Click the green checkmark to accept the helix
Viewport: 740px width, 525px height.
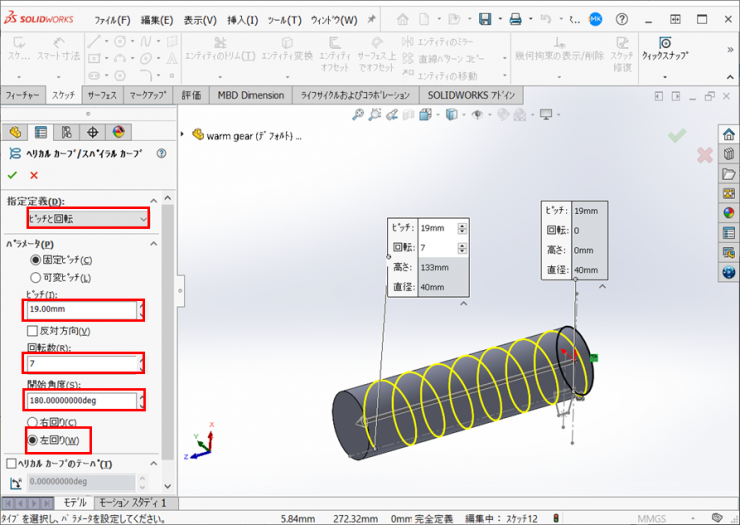tap(13, 175)
